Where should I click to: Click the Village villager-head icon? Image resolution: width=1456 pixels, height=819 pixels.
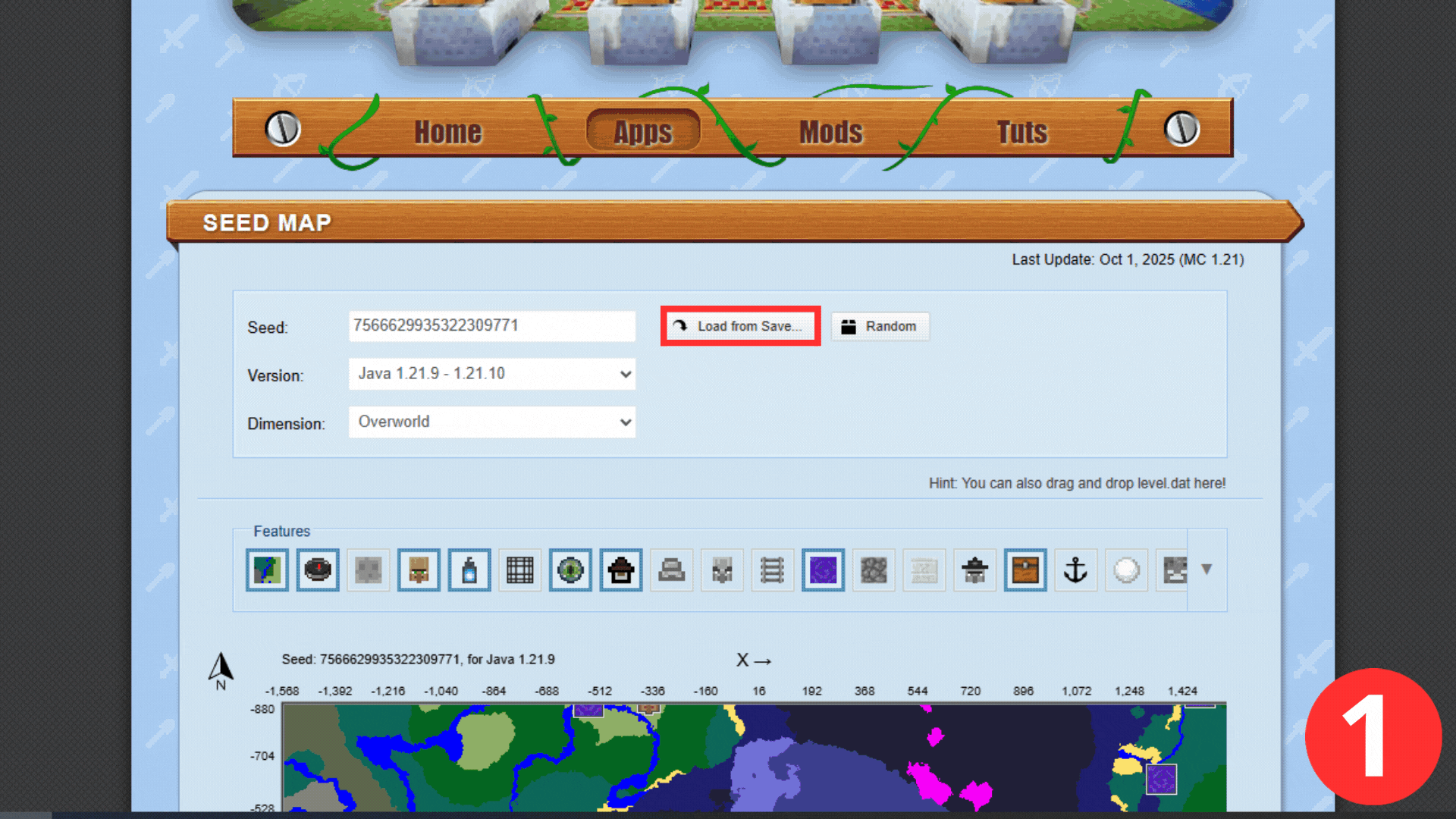[419, 570]
